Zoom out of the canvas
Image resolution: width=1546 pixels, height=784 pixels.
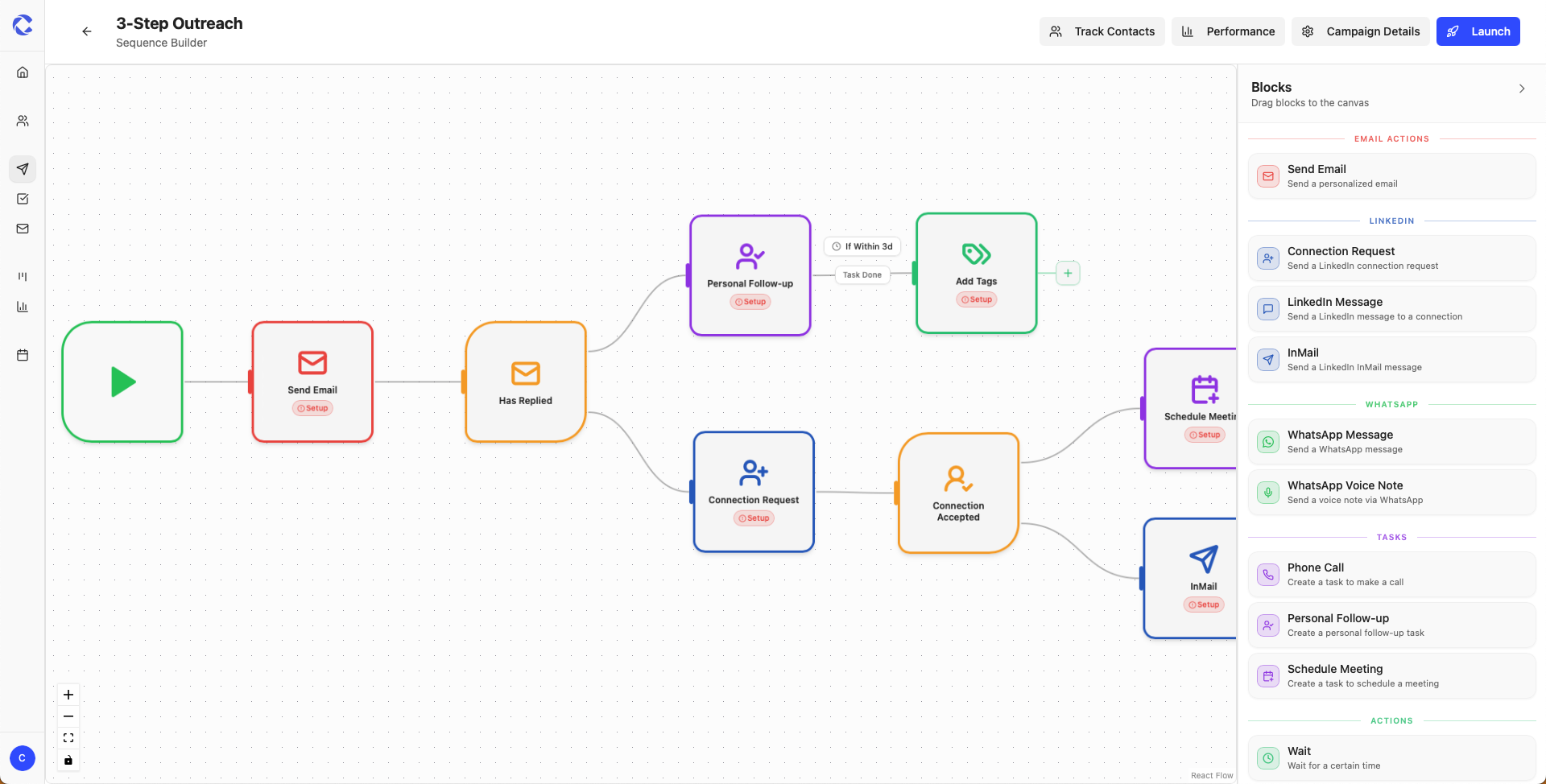click(x=68, y=716)
